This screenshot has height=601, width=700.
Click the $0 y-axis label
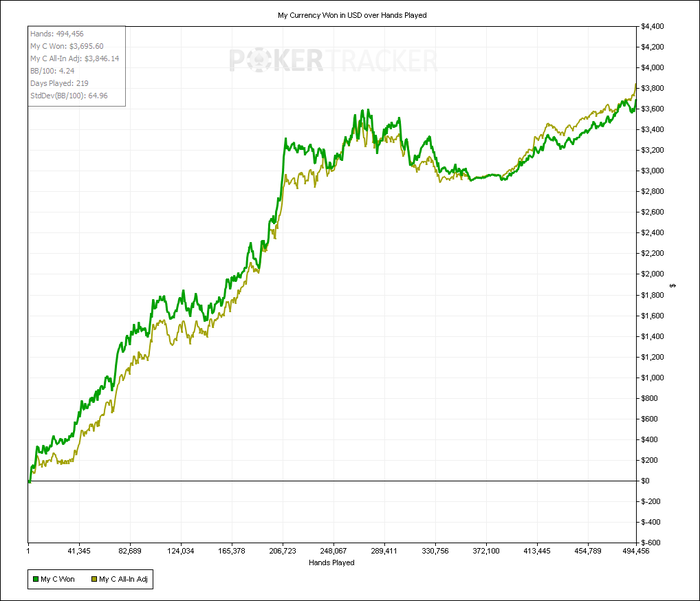pyautogui.click(x=645, y=481)
